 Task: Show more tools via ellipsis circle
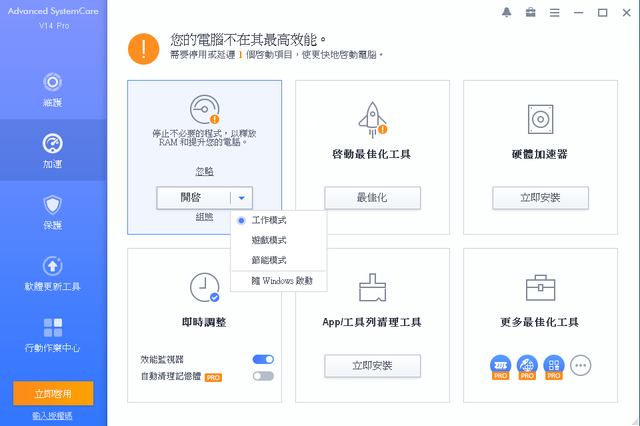580,365
